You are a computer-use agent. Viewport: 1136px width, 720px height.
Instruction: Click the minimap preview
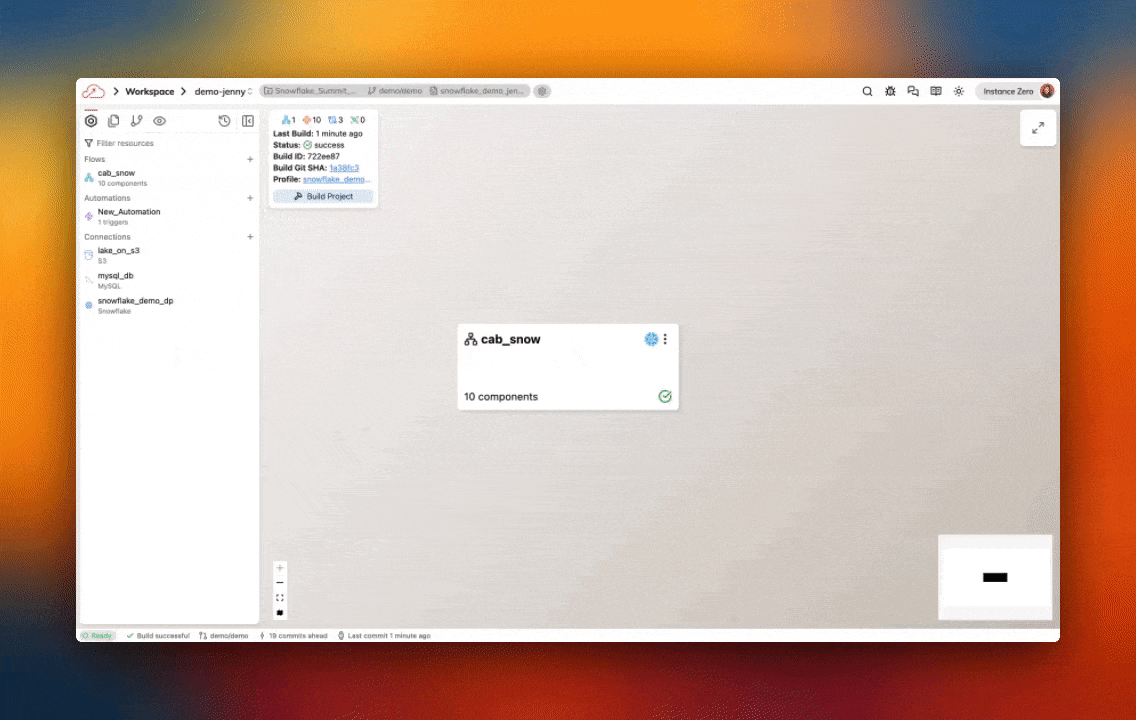[995, 577]
